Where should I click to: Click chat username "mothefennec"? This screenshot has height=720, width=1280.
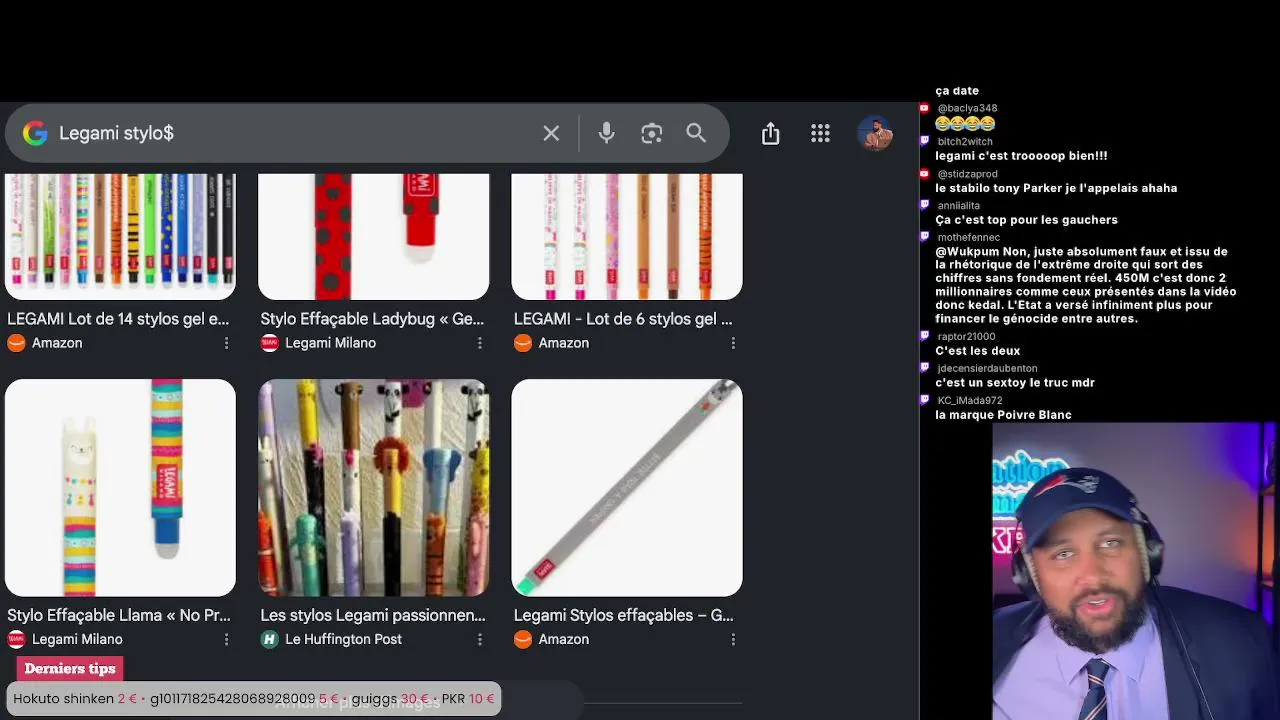pos(969,238)
